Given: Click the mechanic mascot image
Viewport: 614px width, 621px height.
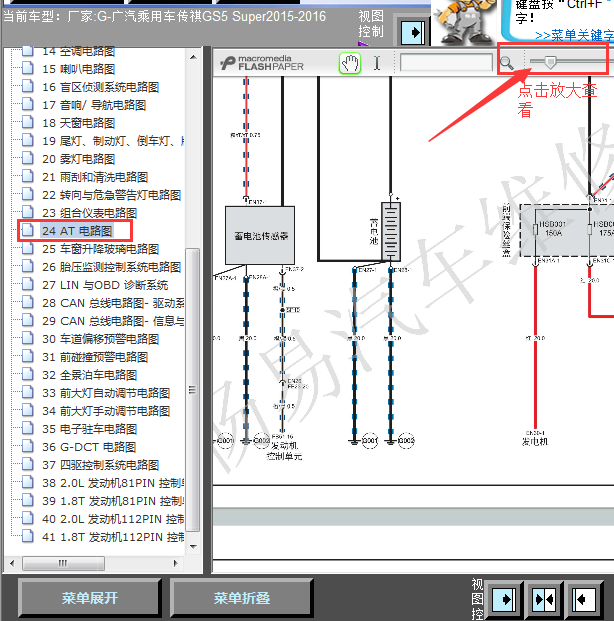Looking at the screenshot, I should click(x=463, y=22).
